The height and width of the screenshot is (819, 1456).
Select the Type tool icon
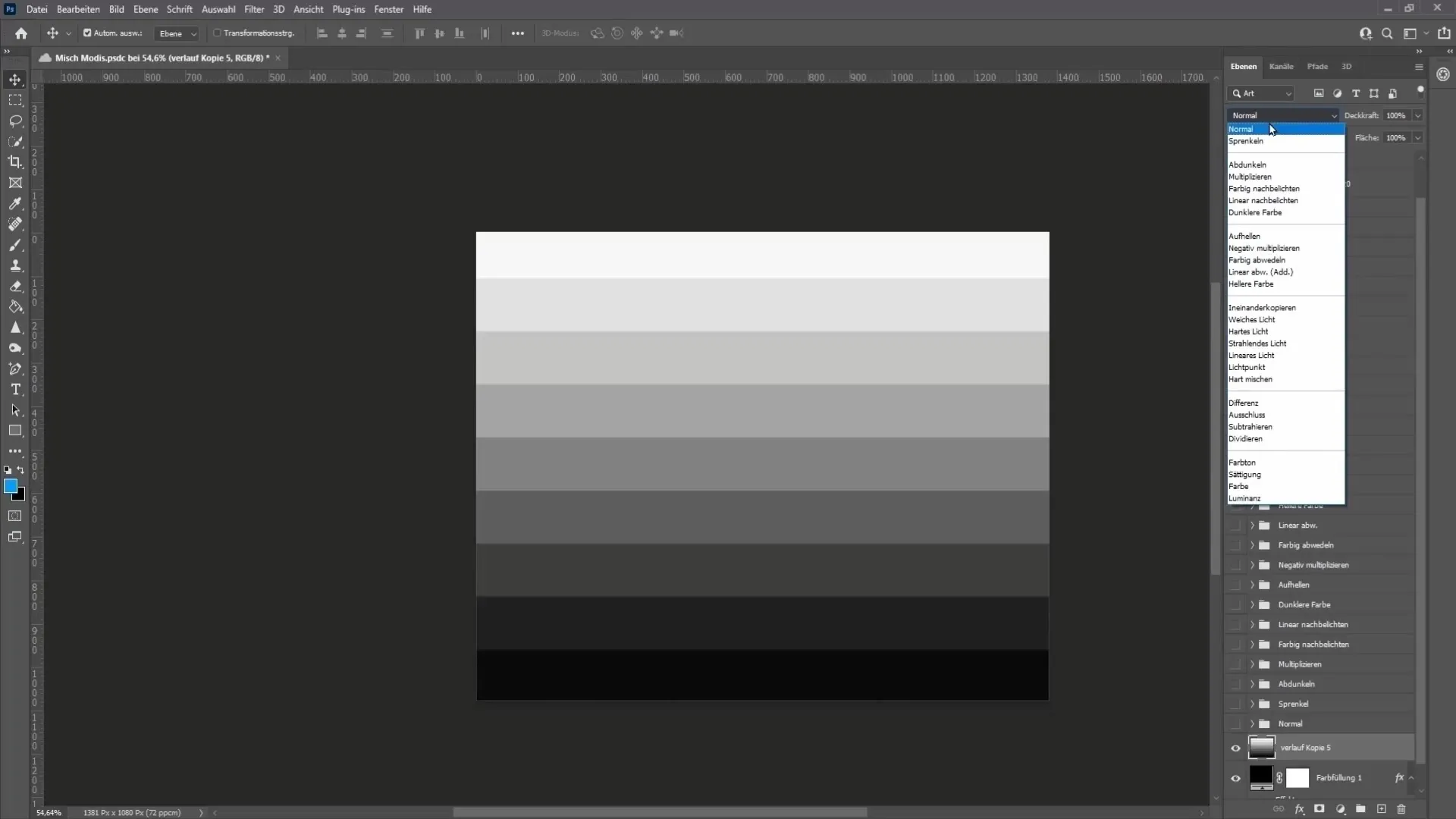click(x=15, y=390)
